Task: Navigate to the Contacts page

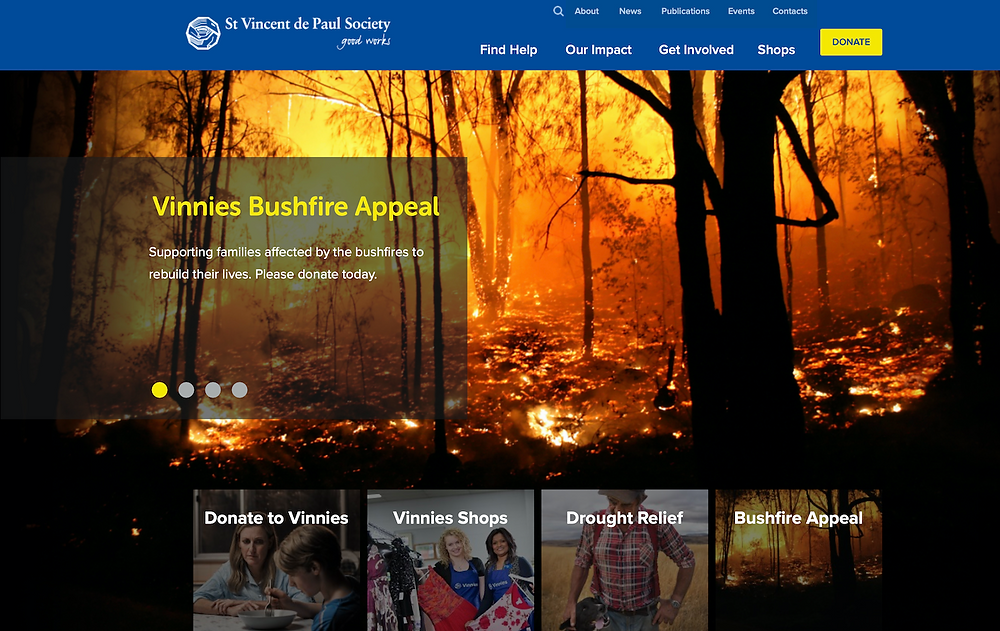Action: 790,11
